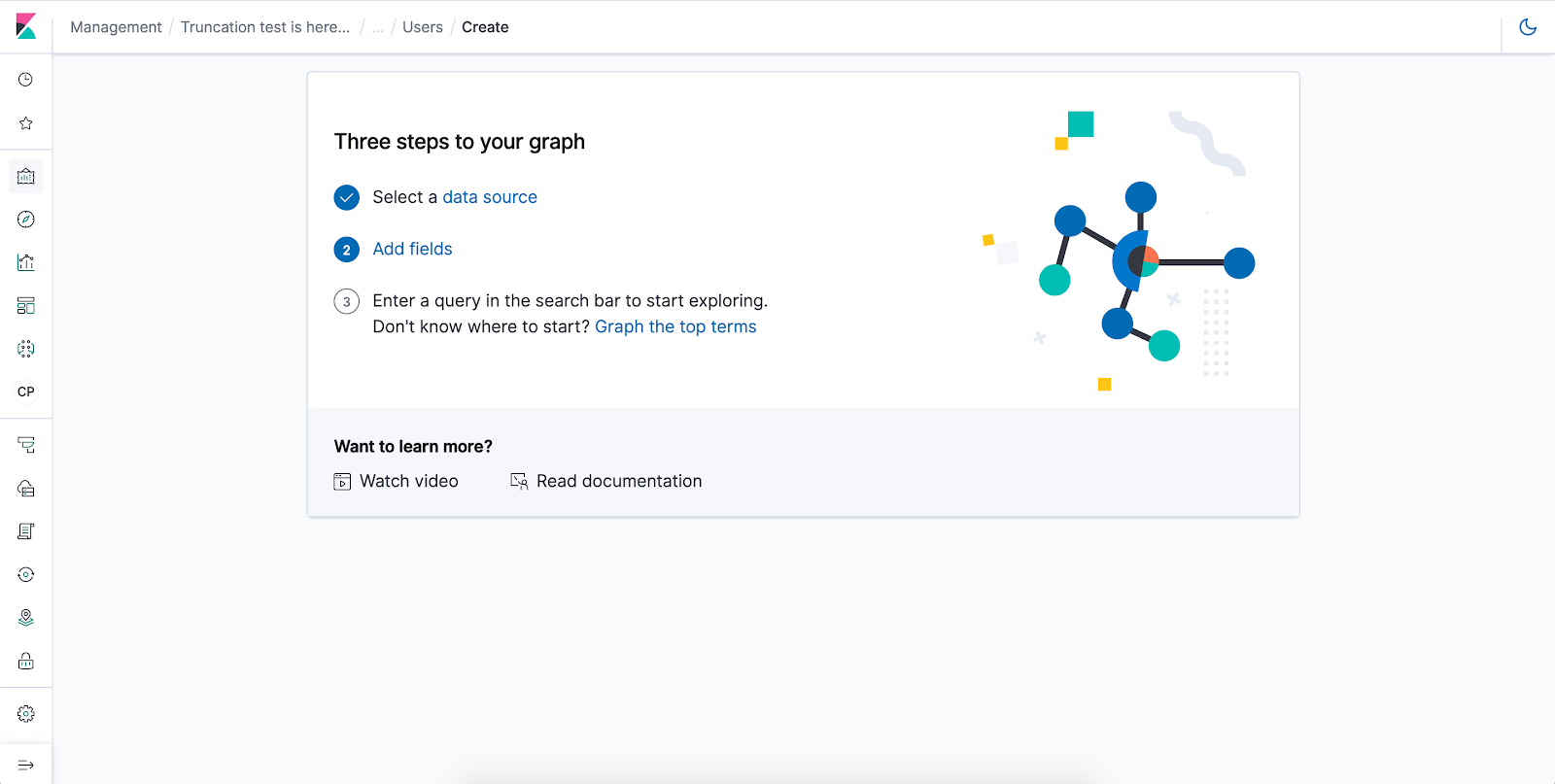The height and width of the screenshot is (784, 1555).
Task: Open Dashboard icon in sidebar
Action: [x=26, y=306]
